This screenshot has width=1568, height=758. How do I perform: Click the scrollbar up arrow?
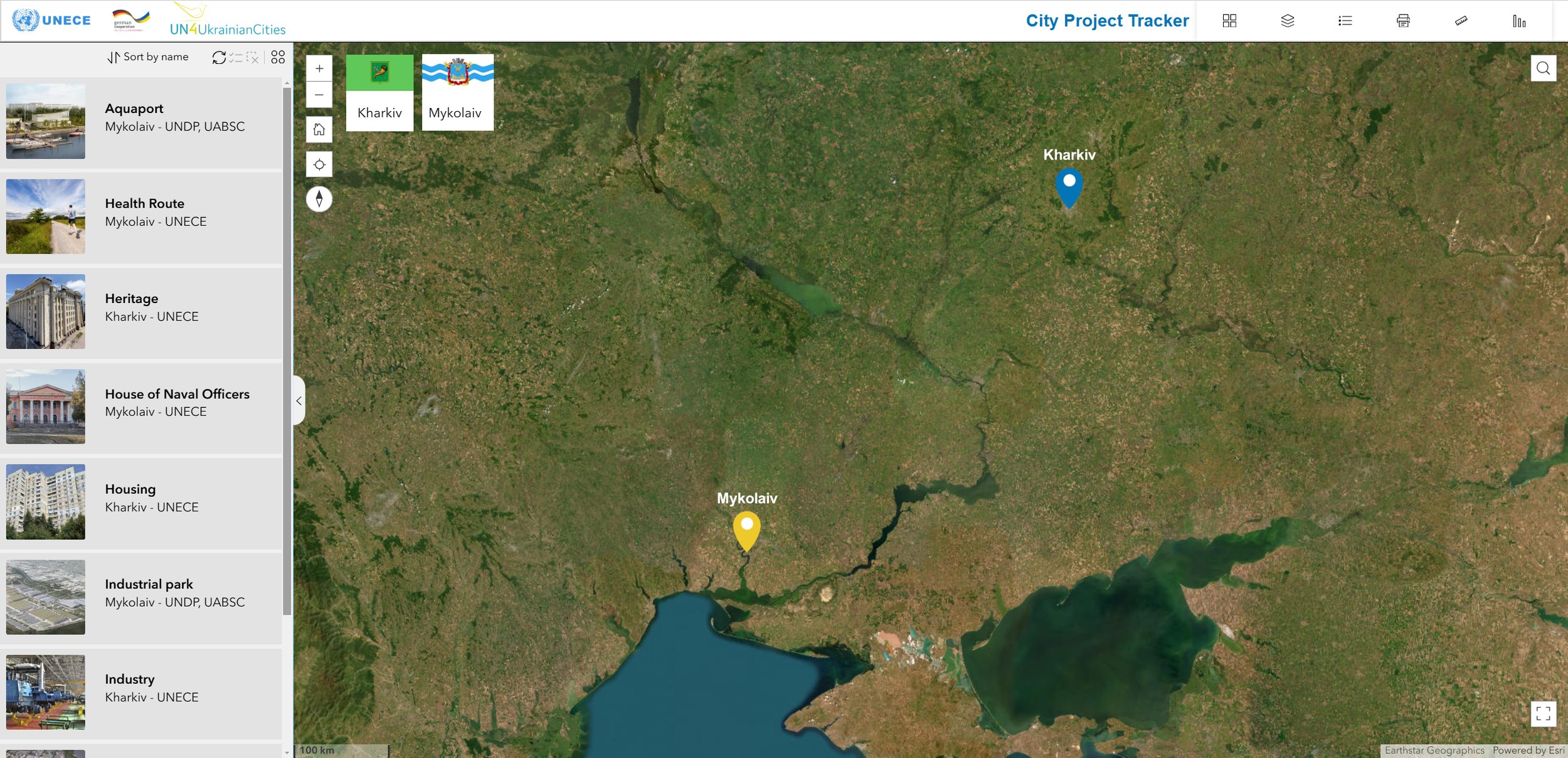point(287,83)
